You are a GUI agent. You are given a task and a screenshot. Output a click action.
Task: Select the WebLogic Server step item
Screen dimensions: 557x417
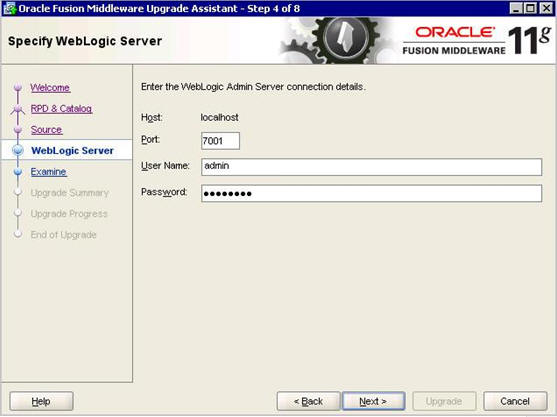[x=72, y=151]
